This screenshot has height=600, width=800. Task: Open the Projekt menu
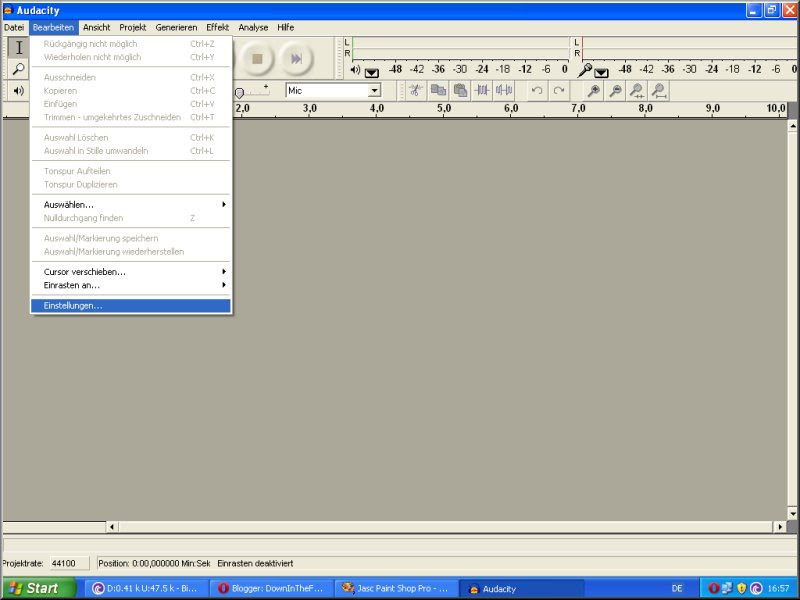pyautogui.click(x=133, y=28)
